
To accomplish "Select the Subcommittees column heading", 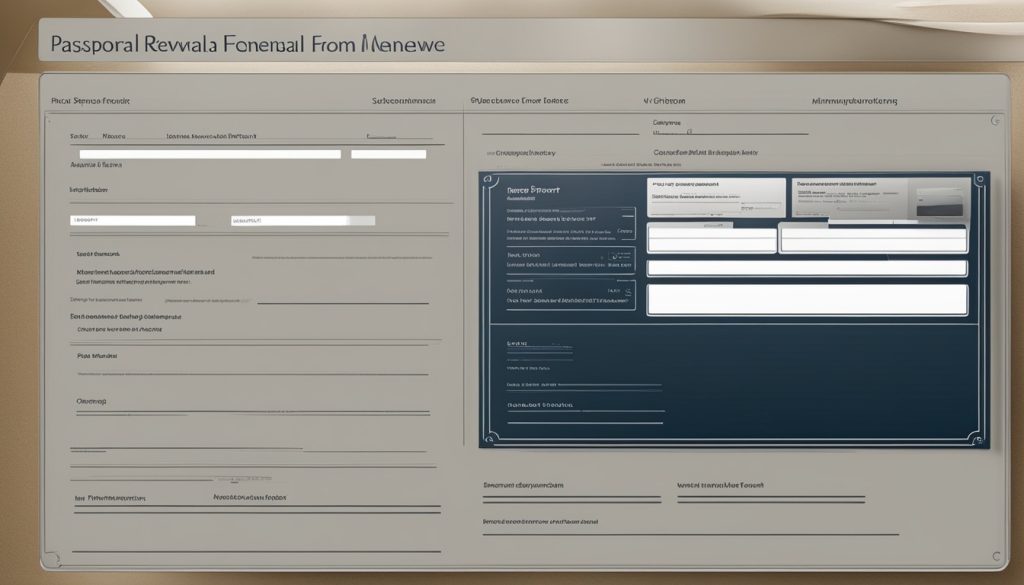I will pos(404,100).
